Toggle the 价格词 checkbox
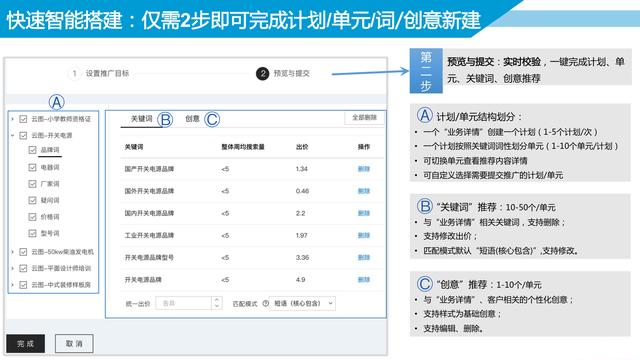The height and width of the screenshot is (360, 640). point(33,217)
